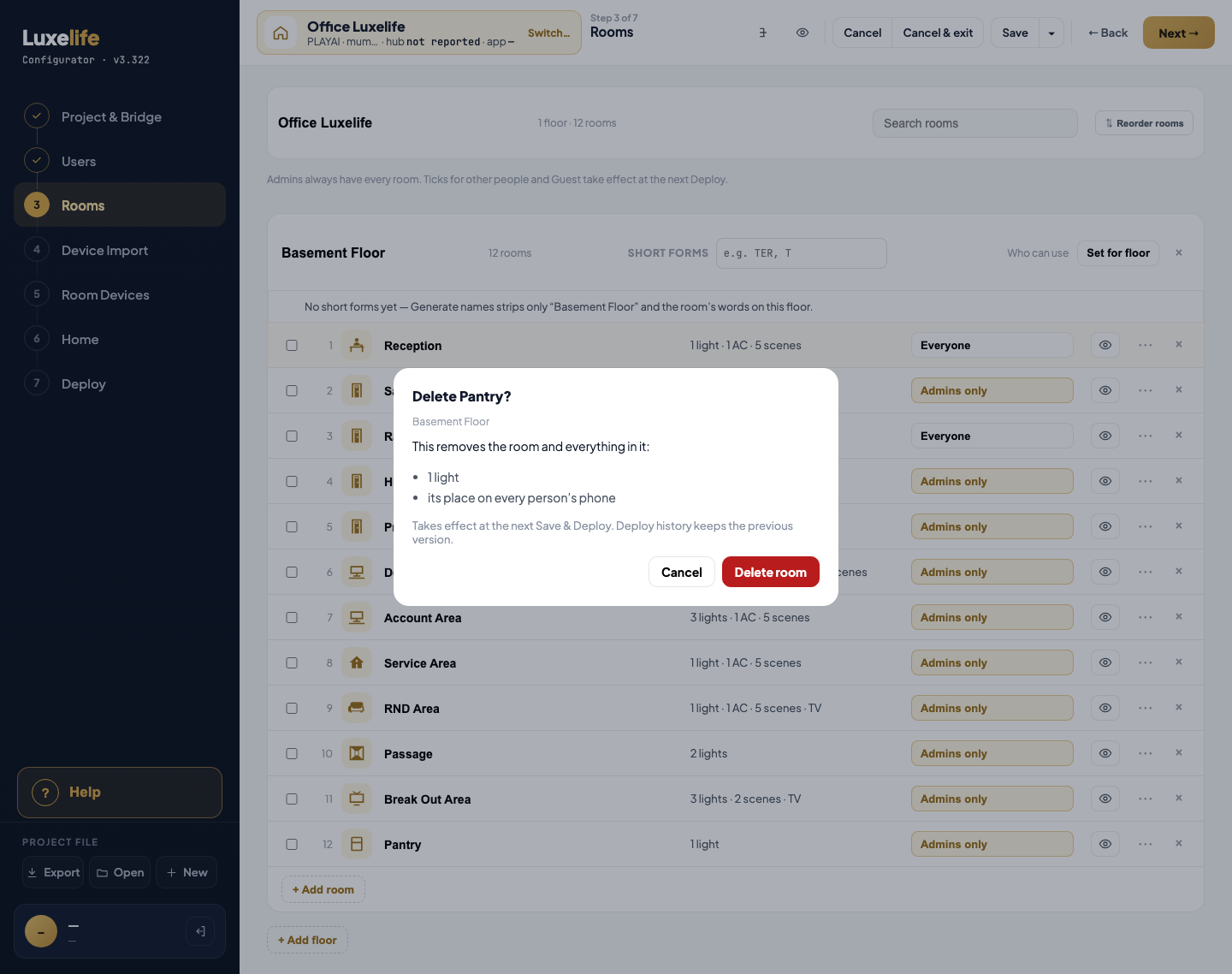Click the RND Area sofa icon
Screen dimensions: 1232x974
(357, 708)
